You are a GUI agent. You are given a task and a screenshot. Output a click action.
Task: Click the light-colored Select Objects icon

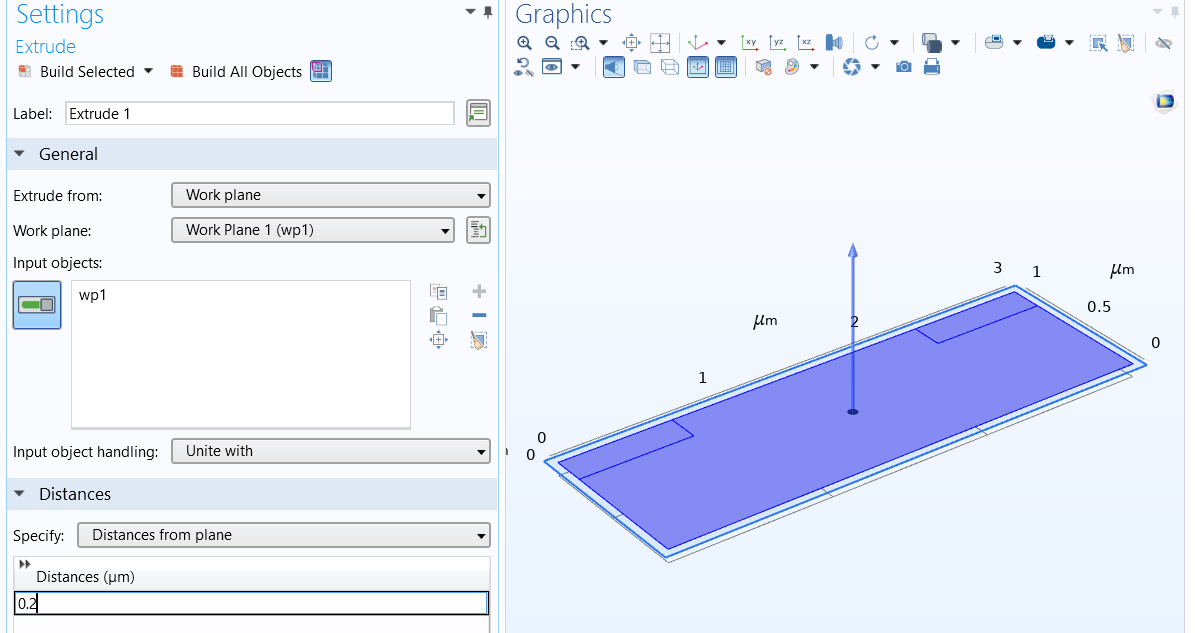(x=994, y=43)
